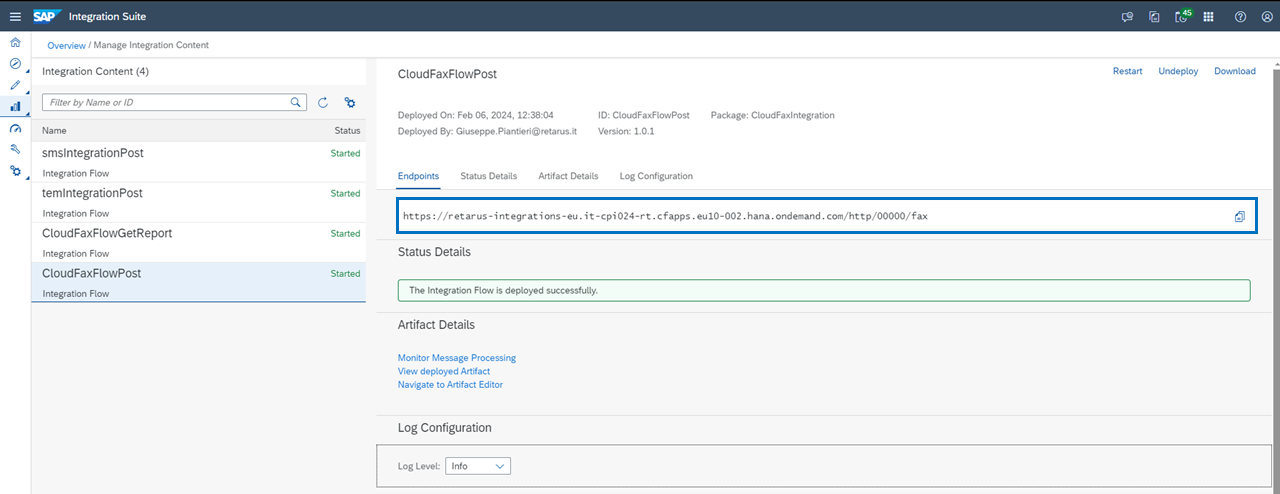The image size is (1280, 494).
Task: Open the product switcher grid icon
Action: click(x=1208, y=16)
